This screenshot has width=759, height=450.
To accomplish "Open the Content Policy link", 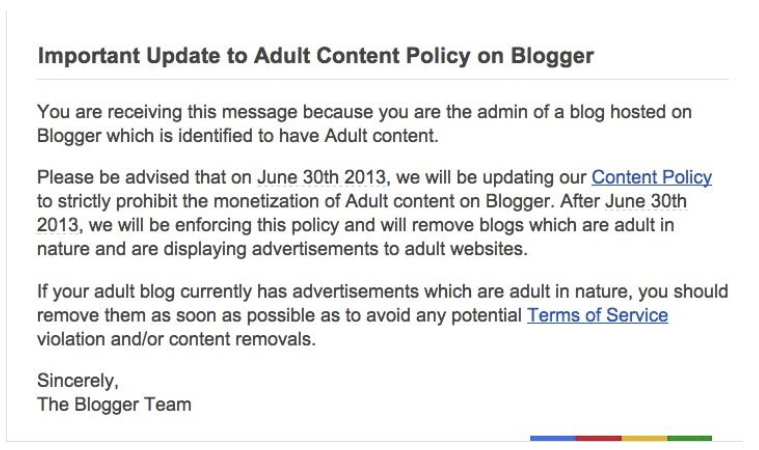I will pyautogui.click(x=651, y=178).
